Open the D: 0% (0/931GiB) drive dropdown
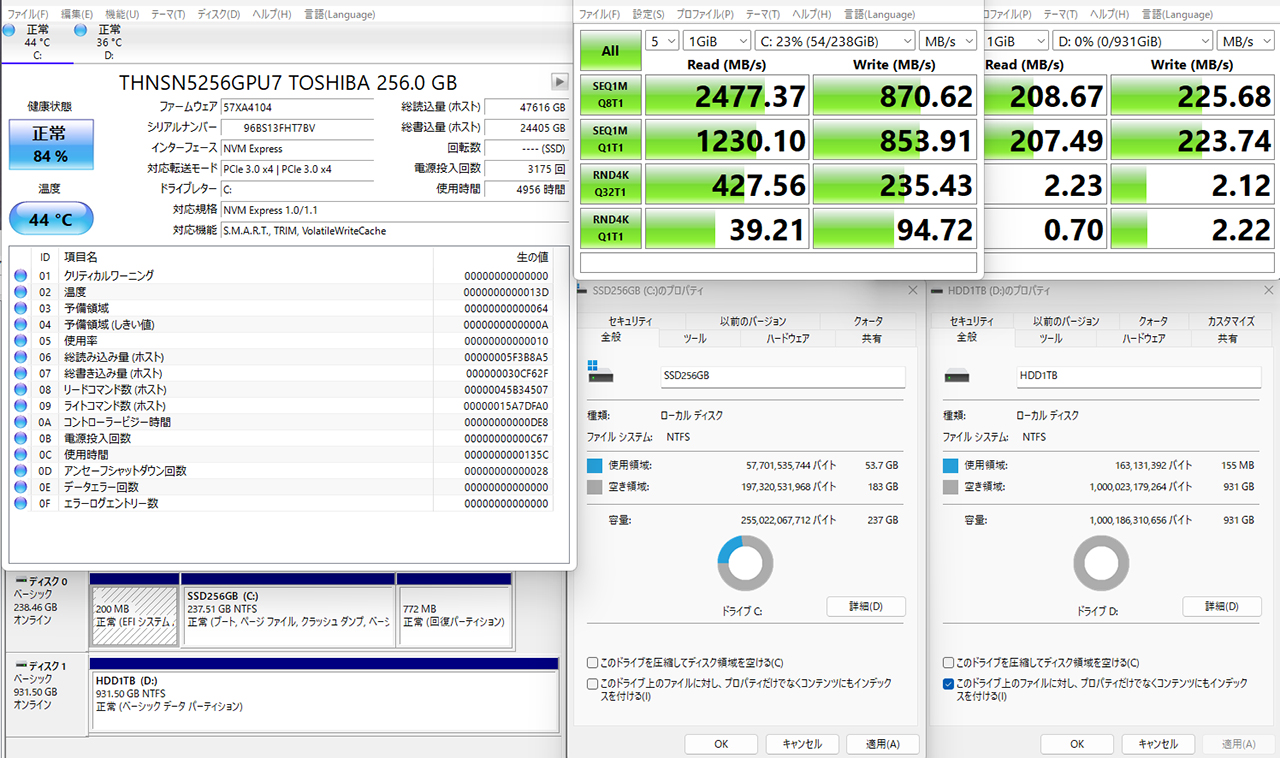The image size is (1280, 758). click(x=1131, y=41)
